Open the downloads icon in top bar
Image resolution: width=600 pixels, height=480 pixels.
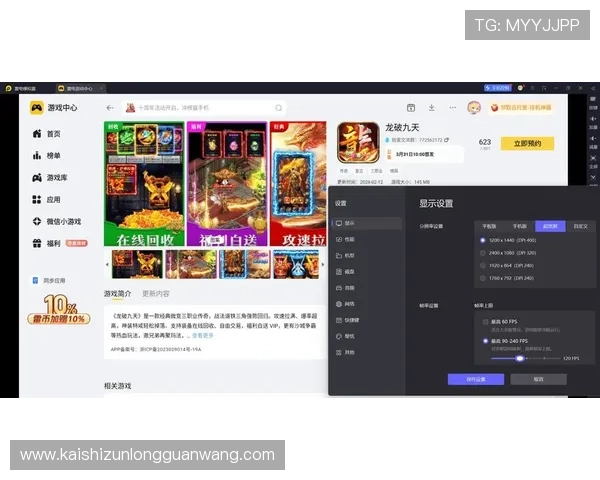tap(432, 108)
